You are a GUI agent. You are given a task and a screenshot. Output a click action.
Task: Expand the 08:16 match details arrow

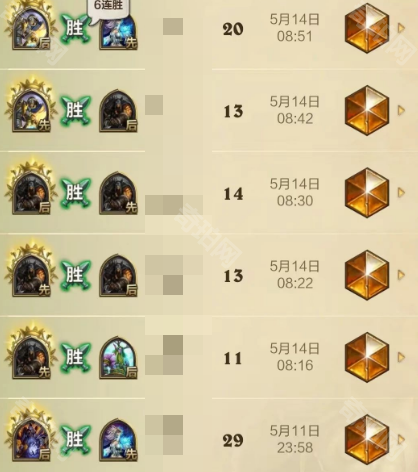point(401,357)
